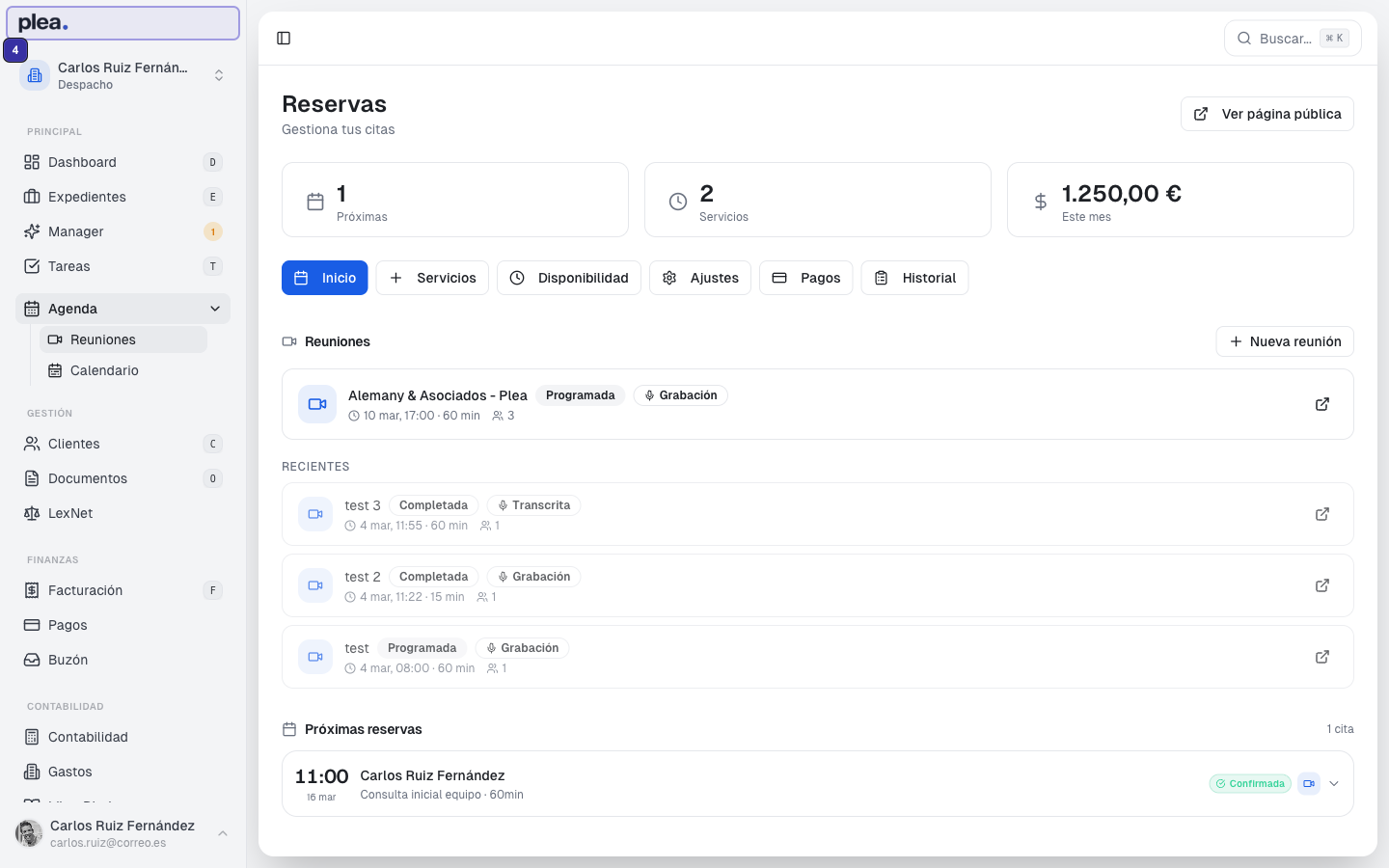Click Ver página pública button
The image size is (1389, 868).
(1267, 114)
